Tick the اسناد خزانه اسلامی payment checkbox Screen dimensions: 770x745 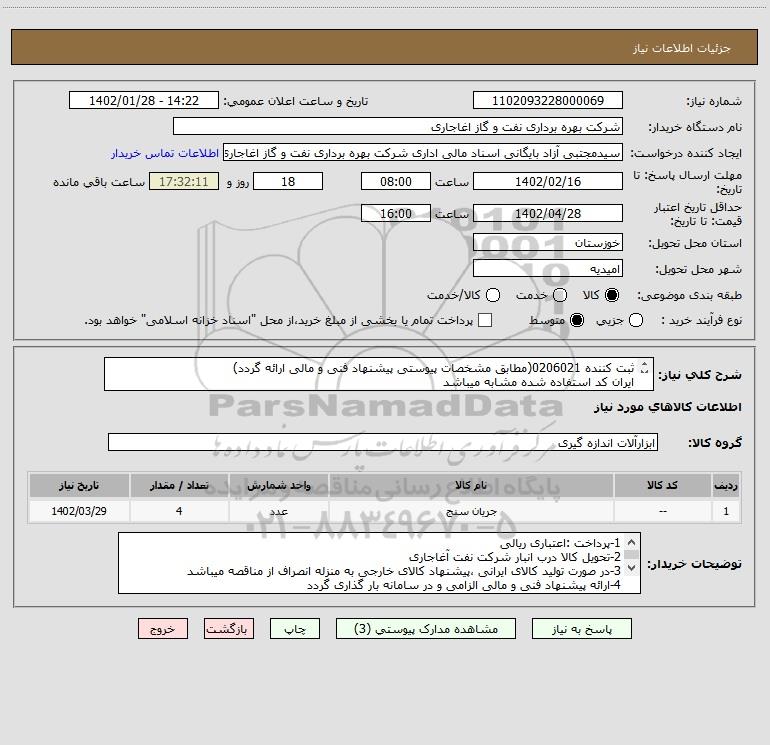[x=485, y=320]
